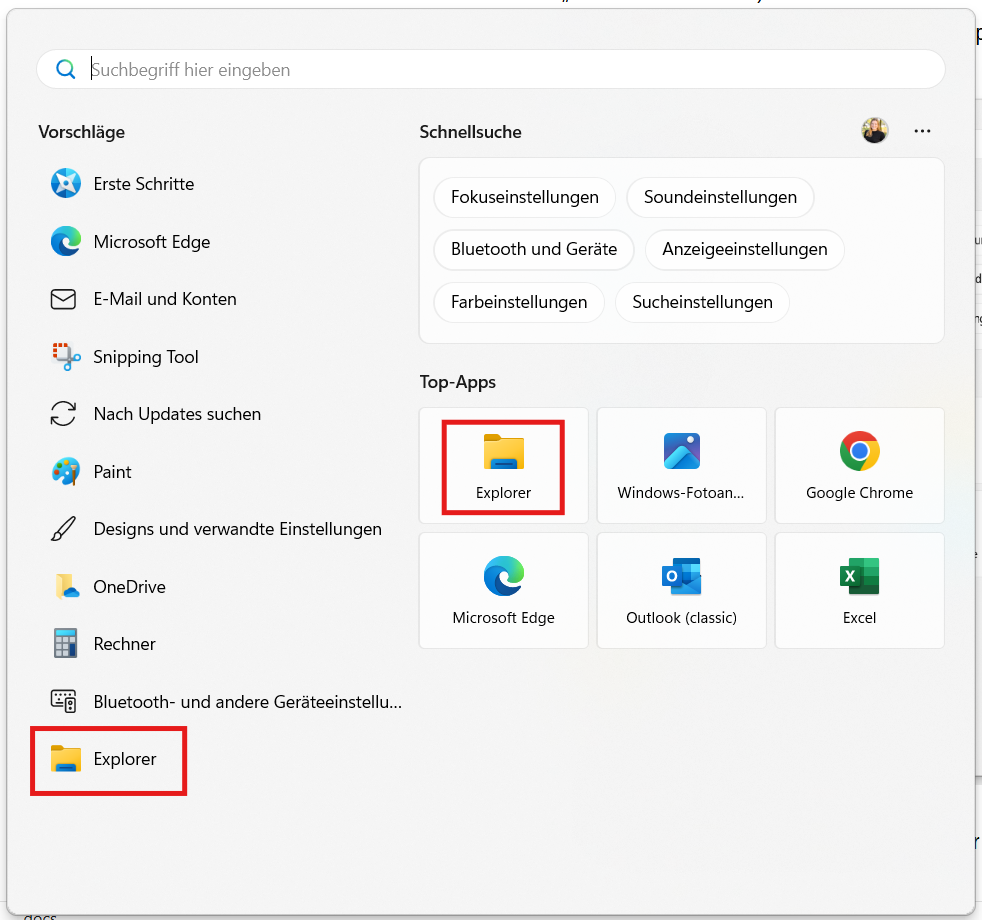Click the search magnifier icon

66,69
